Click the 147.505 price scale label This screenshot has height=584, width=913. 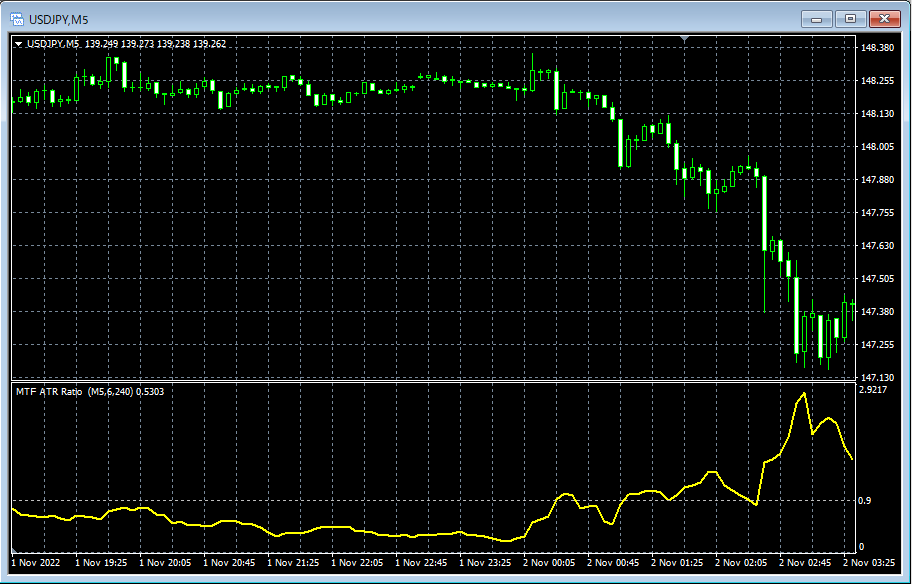pyautogui.click(x=877, y=279)
